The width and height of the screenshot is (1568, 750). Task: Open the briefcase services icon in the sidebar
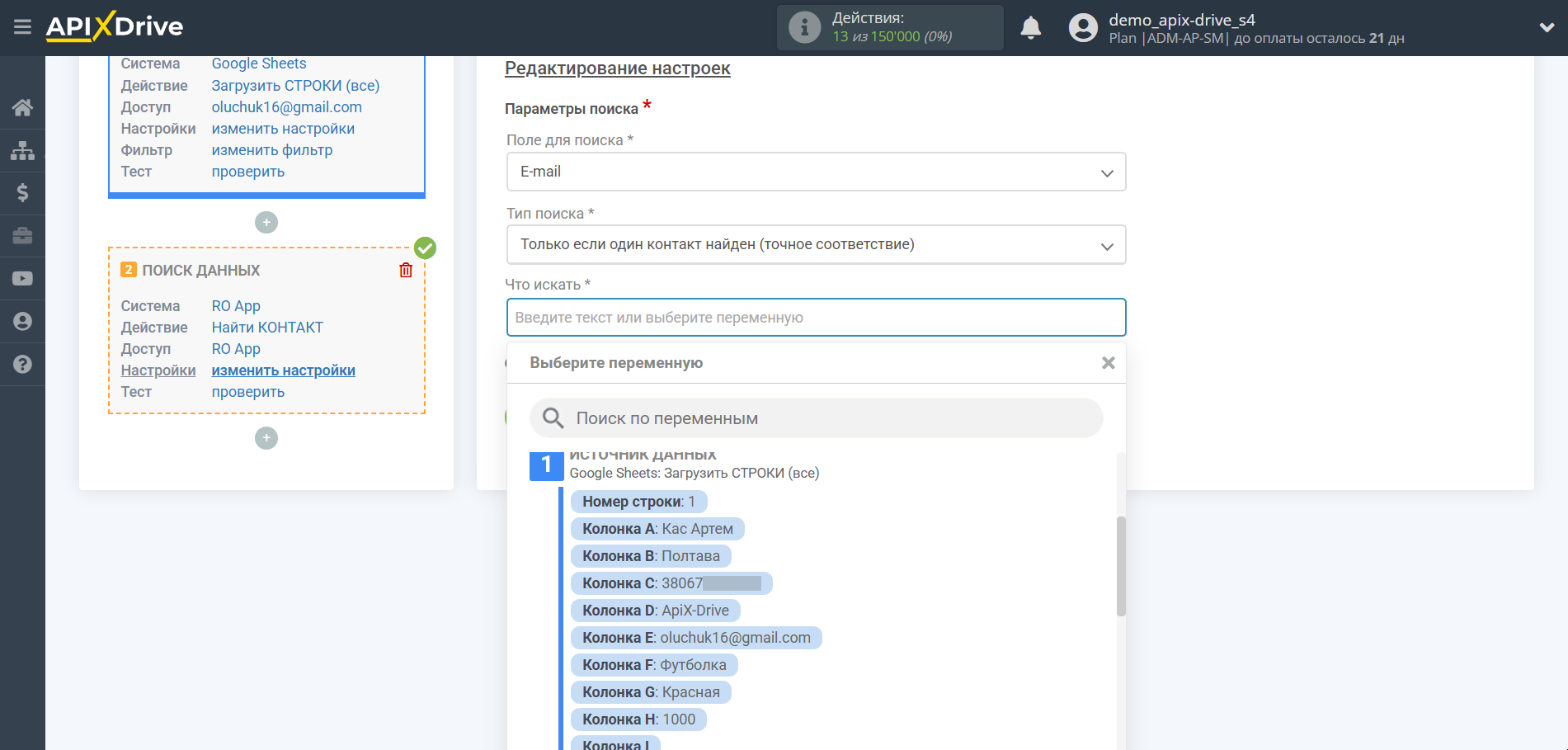pos(22,236)
